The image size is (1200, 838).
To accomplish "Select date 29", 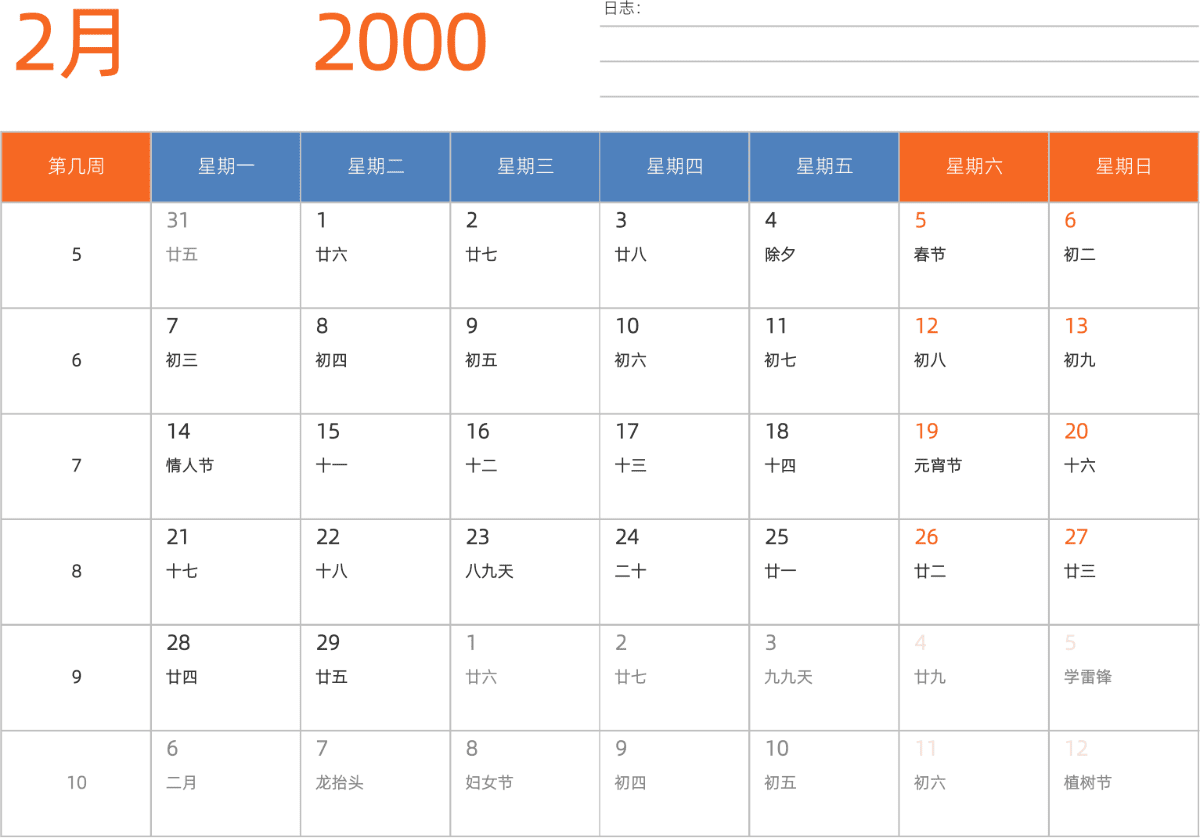I will [x=328, y=643].
